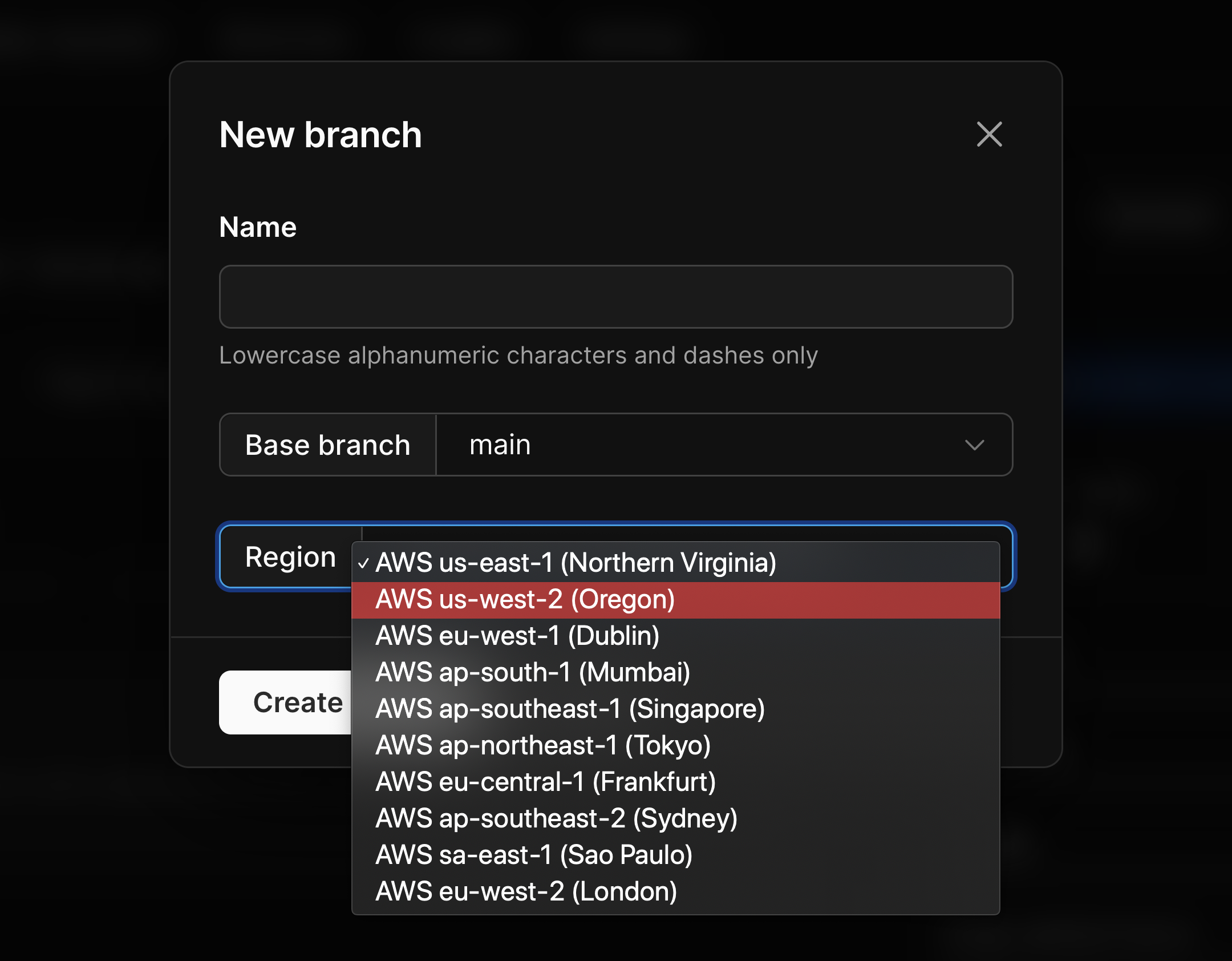Close the New branch dialog
1232x961 pixels.
click(988, 135)
